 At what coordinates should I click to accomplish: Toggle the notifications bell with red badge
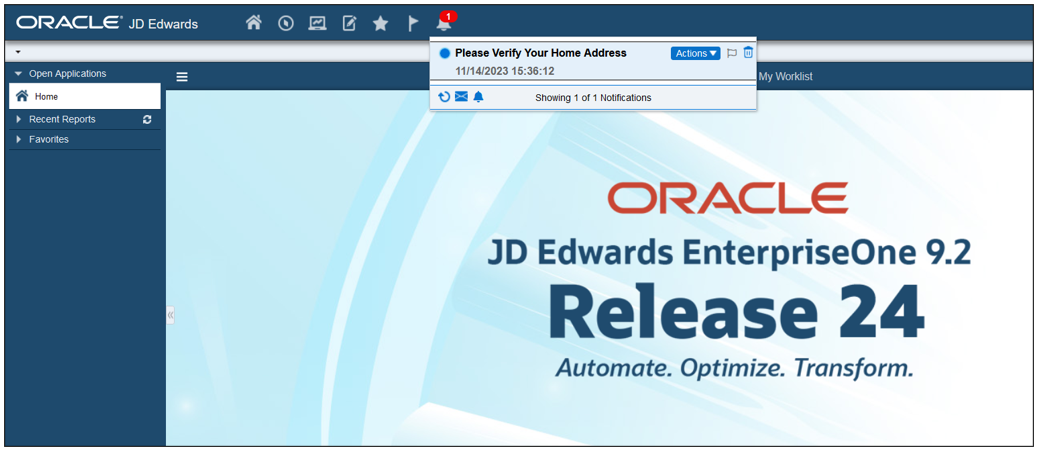tap(445, 22)
